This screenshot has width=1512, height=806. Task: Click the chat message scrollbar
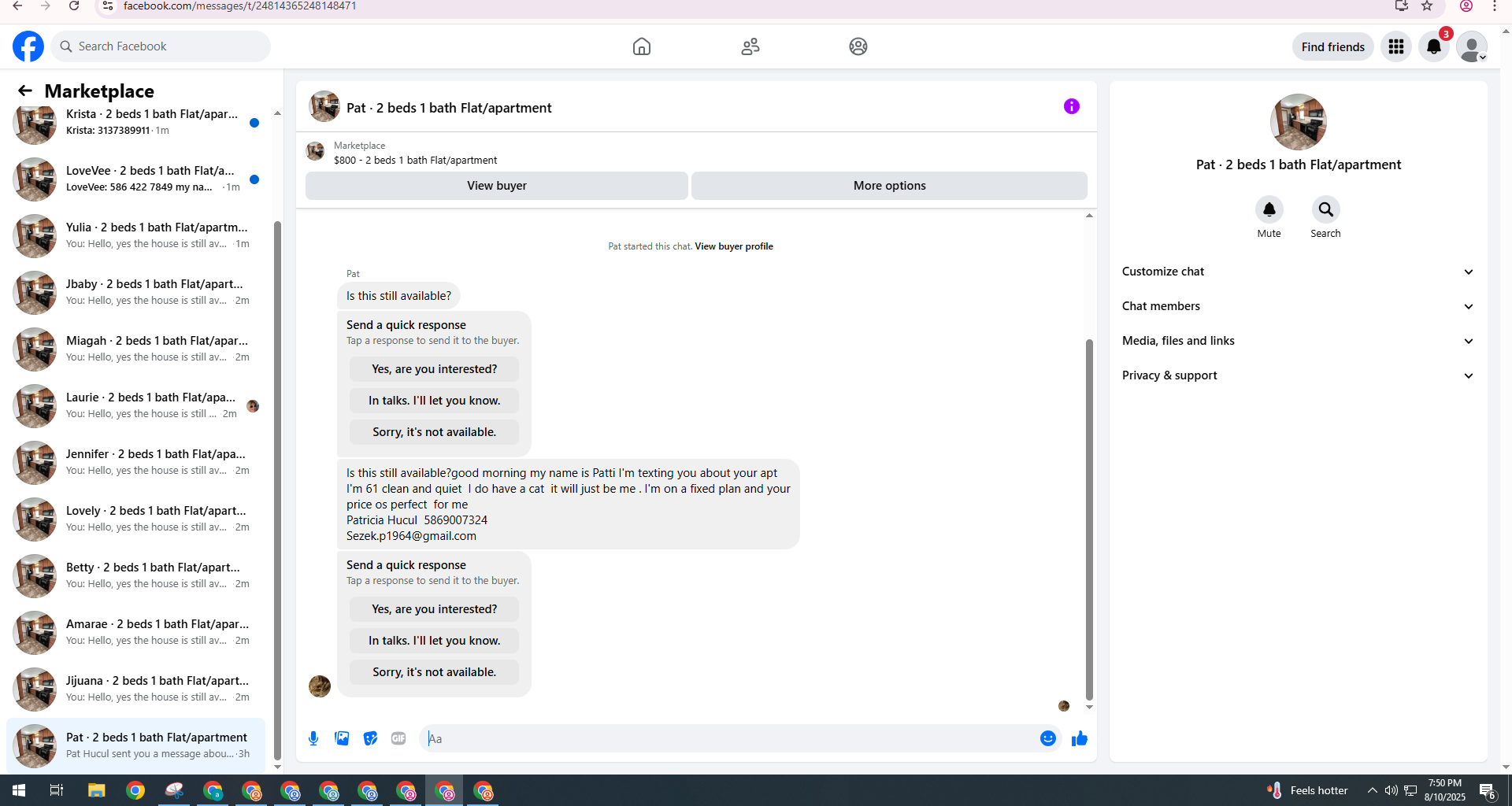click(1089, 519)
